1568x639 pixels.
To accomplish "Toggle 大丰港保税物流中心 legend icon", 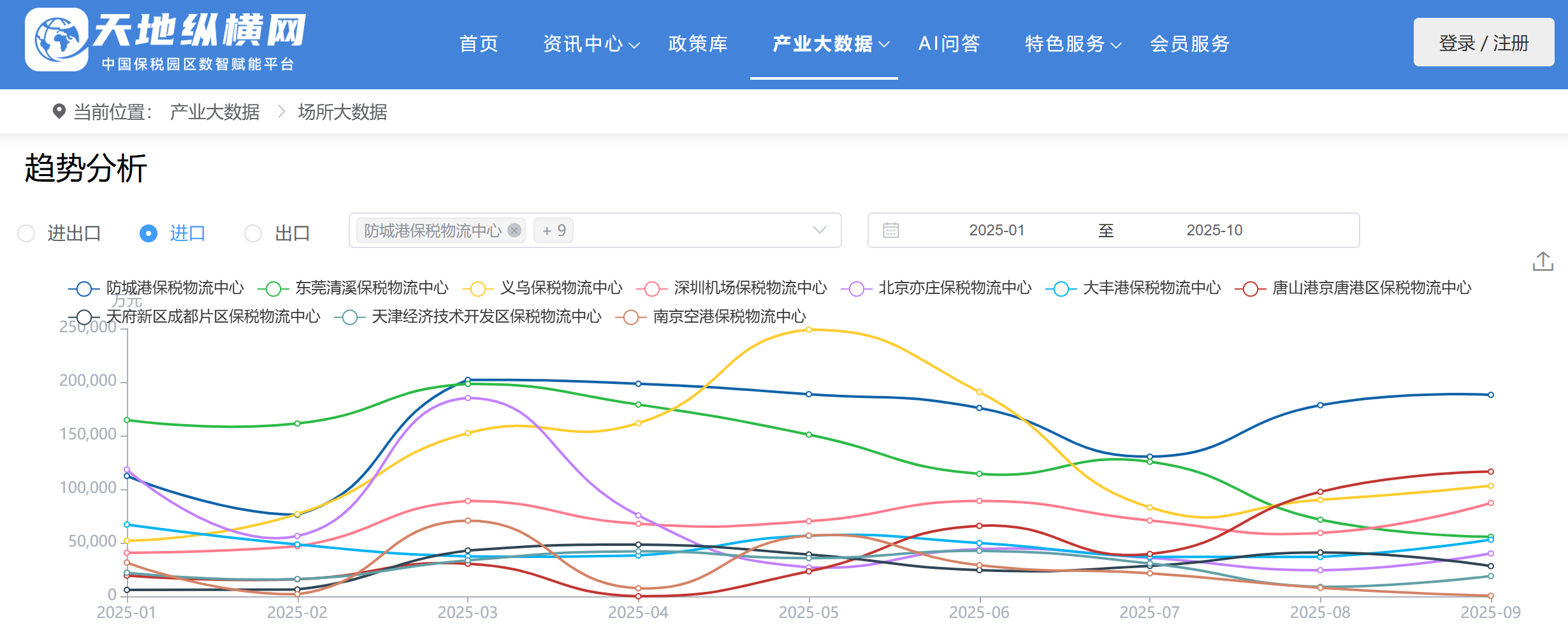I will [1061, 289].
